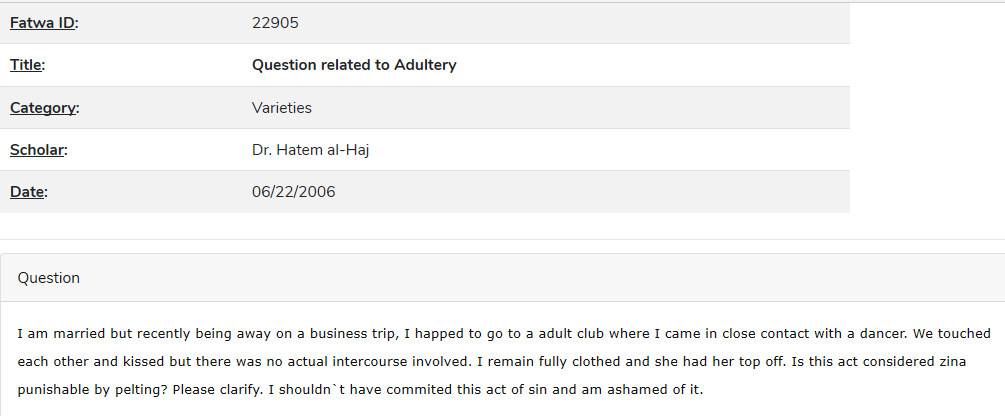The width and height of the screenshot is (1005, 416).
Task: Click the underlined Title label
Action: click(26, 65)
